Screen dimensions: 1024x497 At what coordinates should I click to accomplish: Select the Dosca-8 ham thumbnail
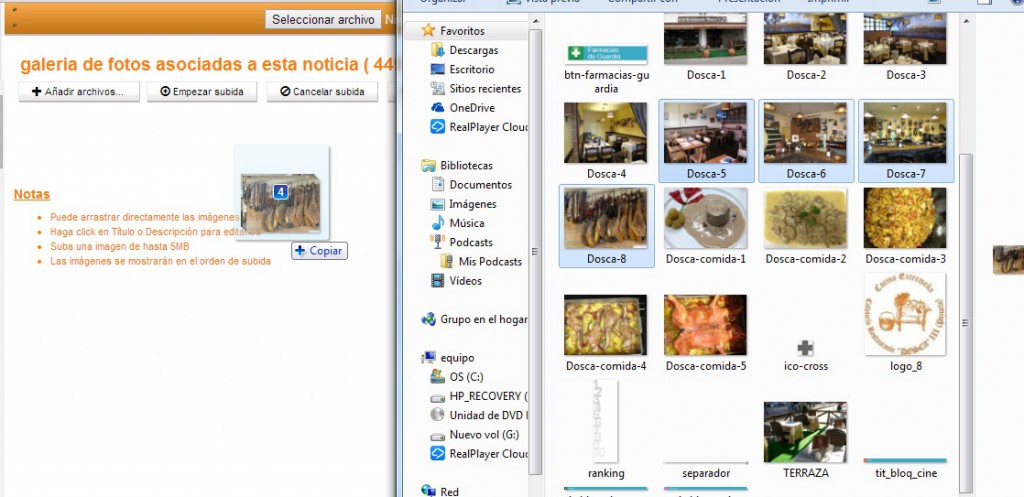(x=605, y=218)
